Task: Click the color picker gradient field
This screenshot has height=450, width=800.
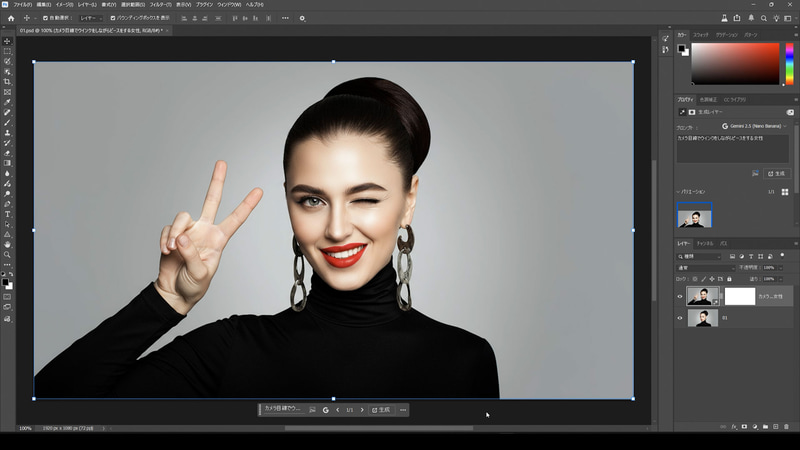Action: [735, 64]
